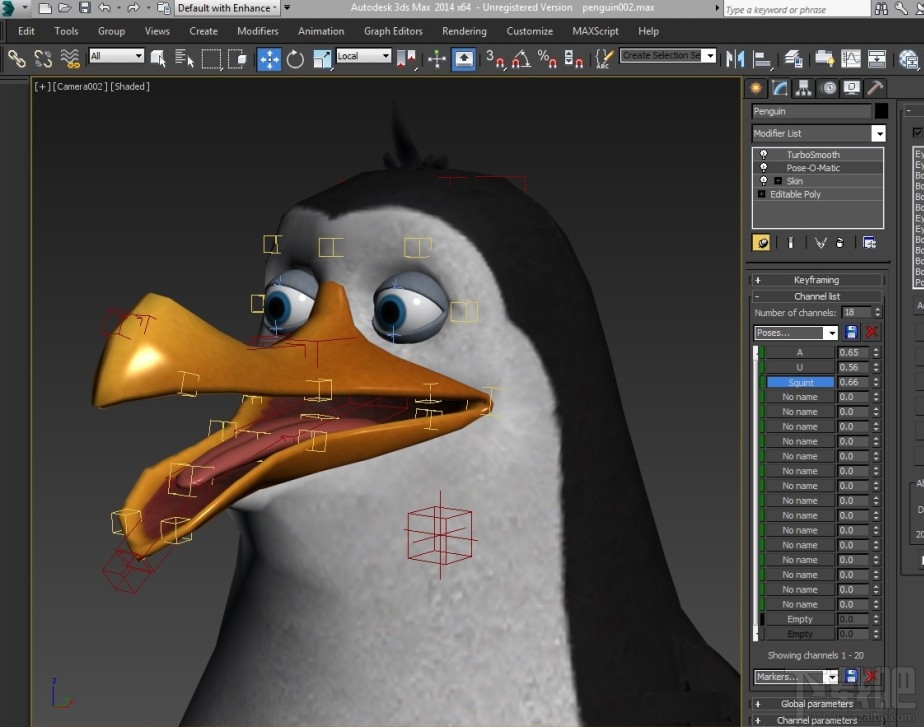Click the Select Object arrow tool
The height and width of the screenshot is (727, 924).
click(157, 59)
